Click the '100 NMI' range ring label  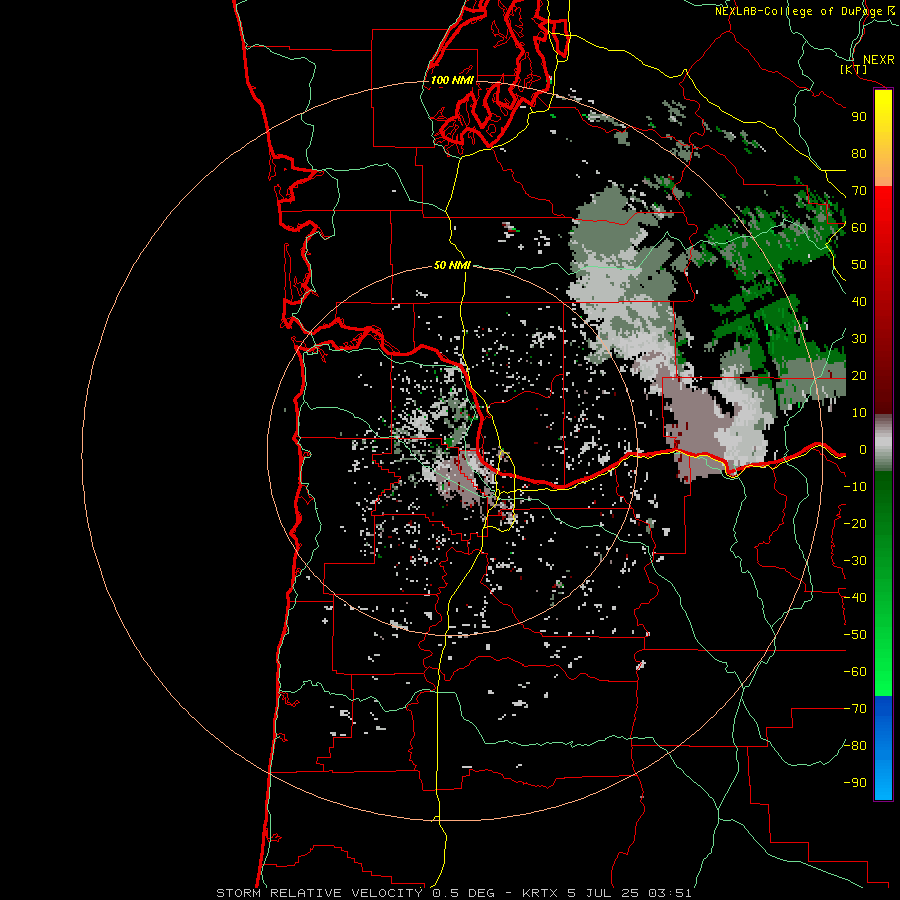pos(452,80)
